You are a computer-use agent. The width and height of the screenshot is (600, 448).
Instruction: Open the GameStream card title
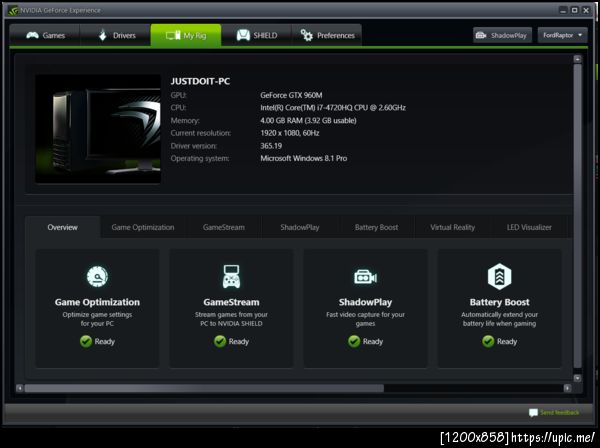pyautogui.click(x=232, y=302)
